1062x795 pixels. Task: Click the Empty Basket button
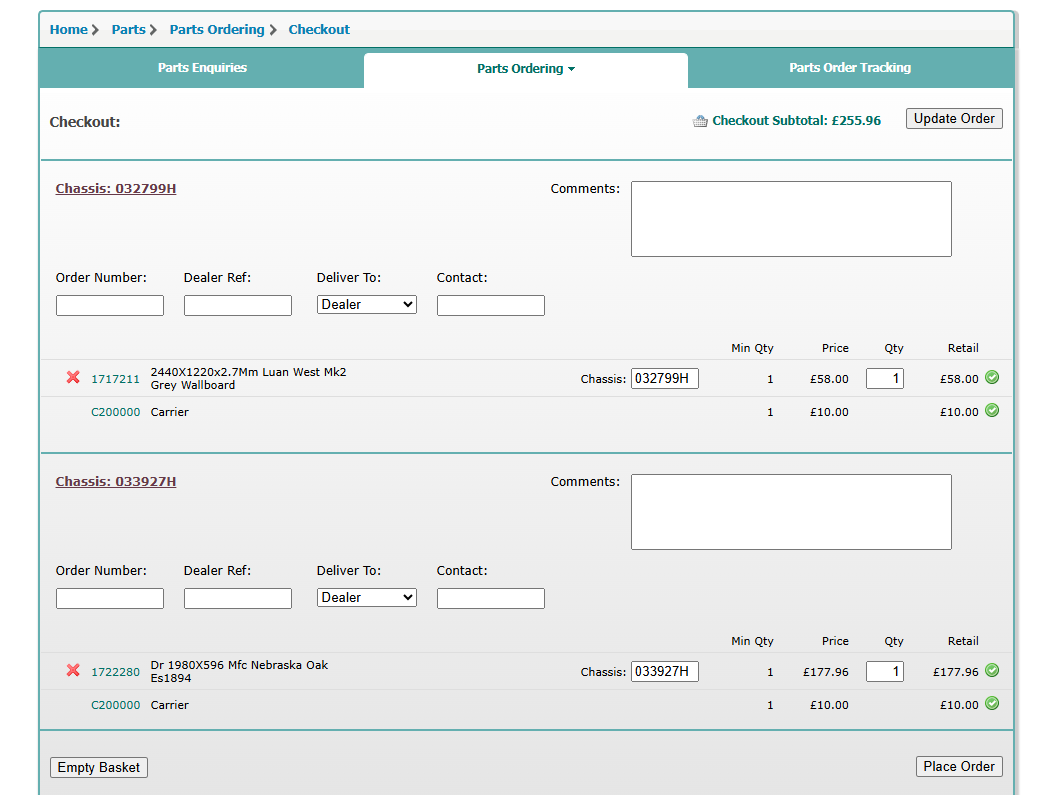click(99, 768)
